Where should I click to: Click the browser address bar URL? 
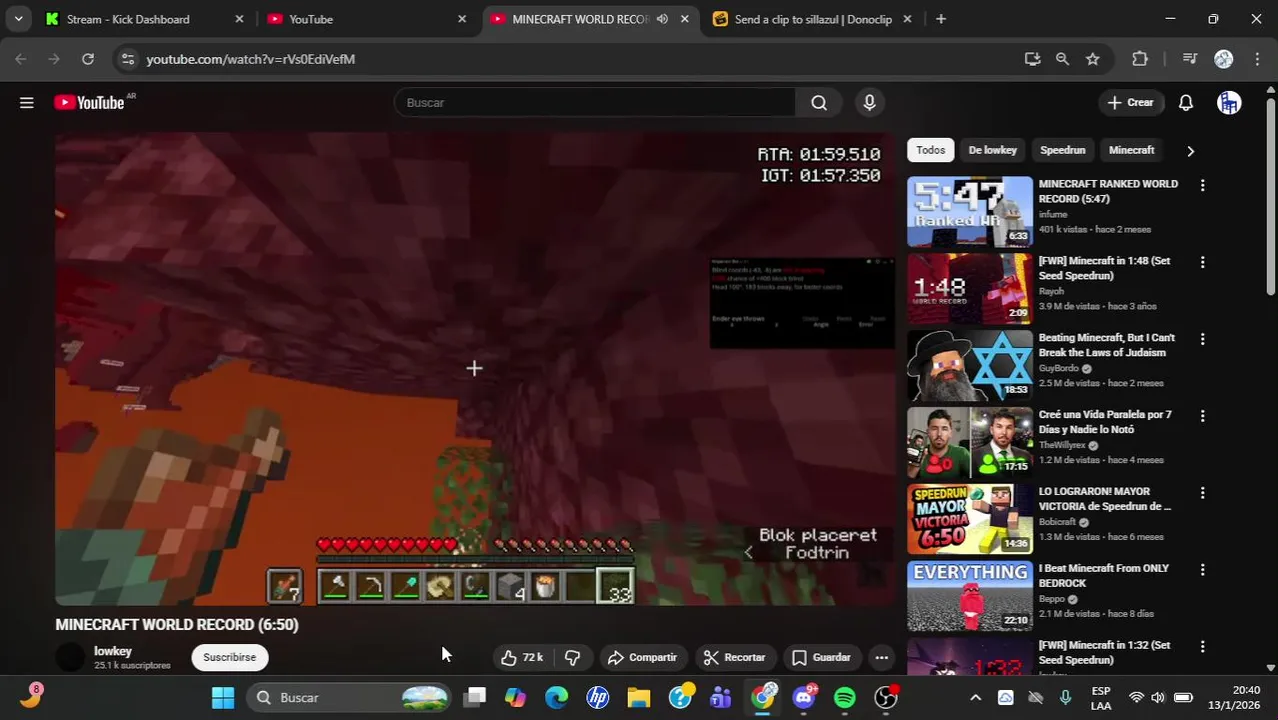250,59
